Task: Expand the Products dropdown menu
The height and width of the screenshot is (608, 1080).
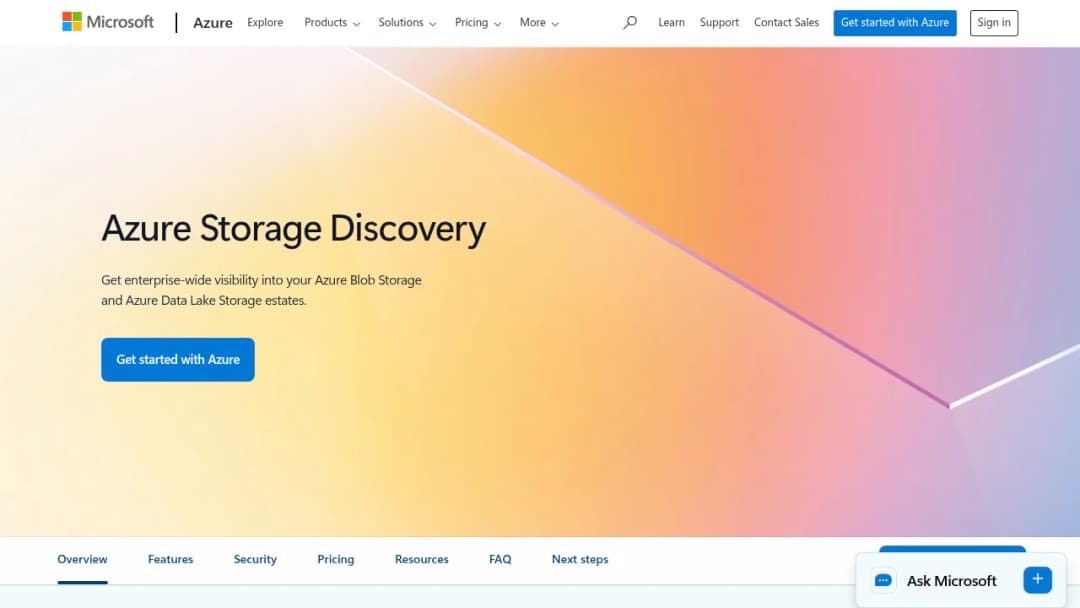Action: [x=332, y=22]
